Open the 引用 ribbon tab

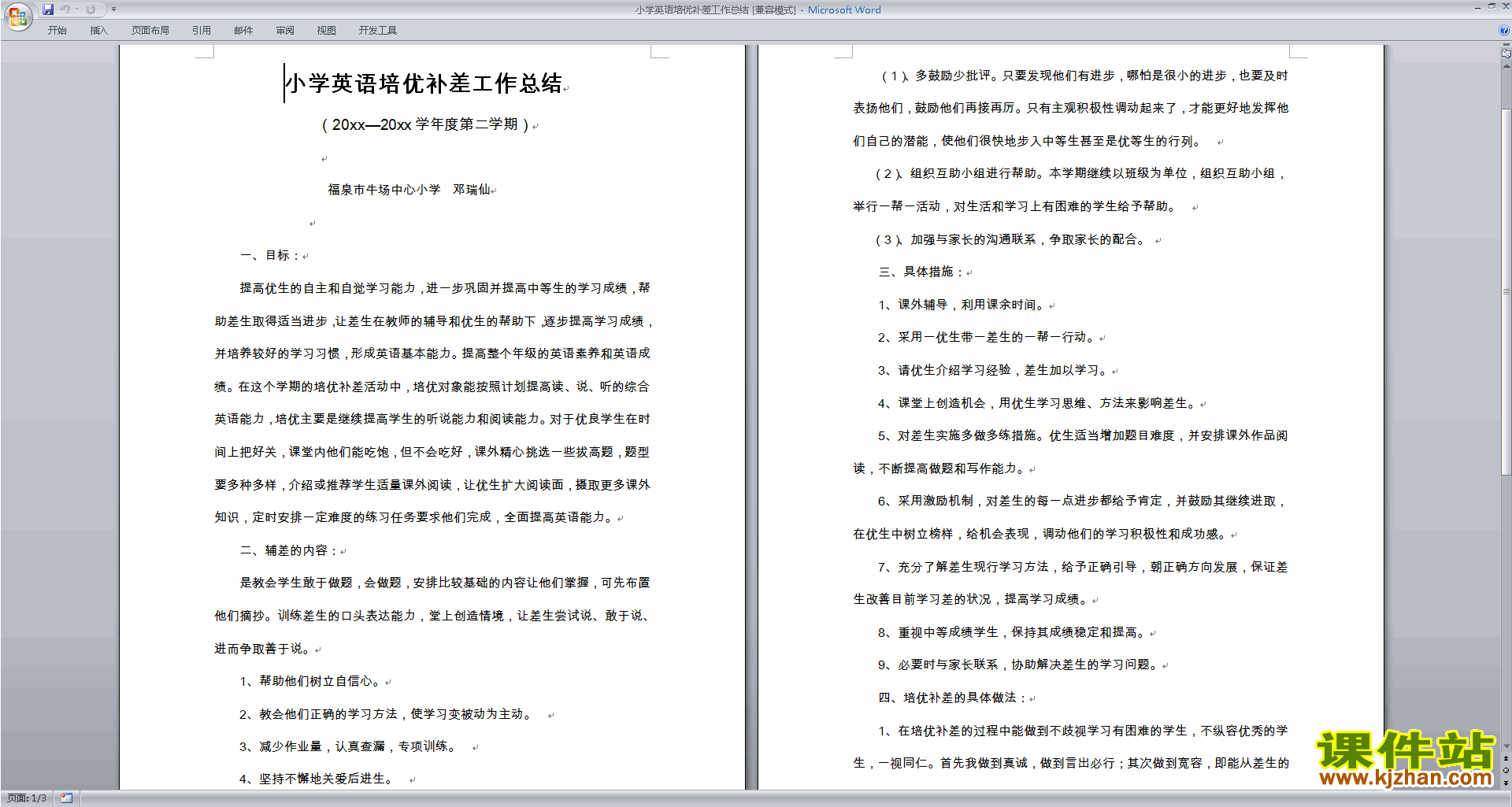(201, 30)
